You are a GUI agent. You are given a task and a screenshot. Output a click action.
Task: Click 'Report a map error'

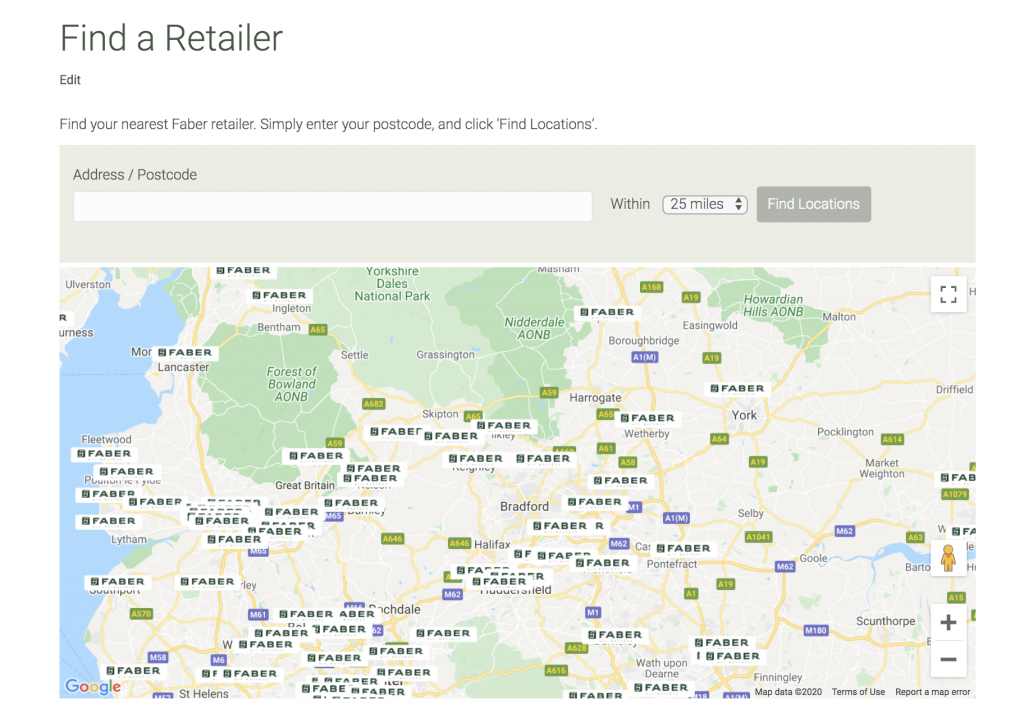click(932, 691)
